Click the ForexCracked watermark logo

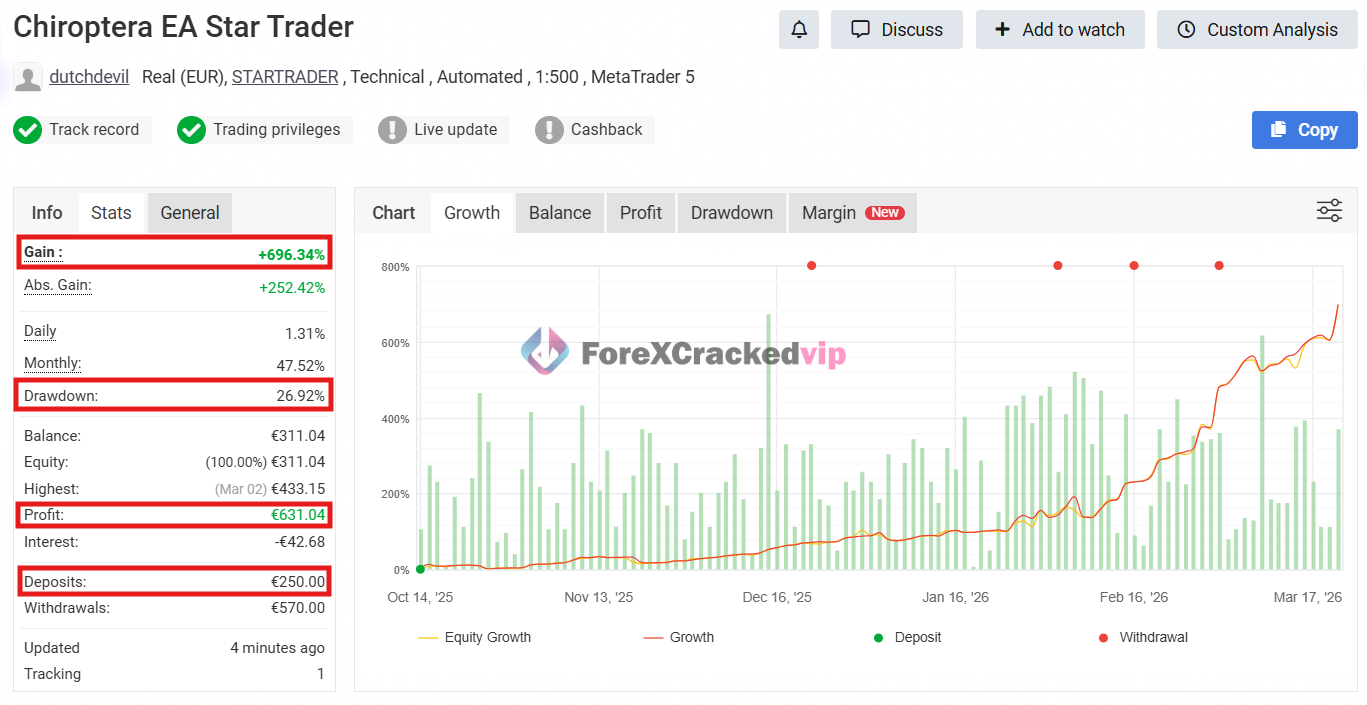click(545, 352)
